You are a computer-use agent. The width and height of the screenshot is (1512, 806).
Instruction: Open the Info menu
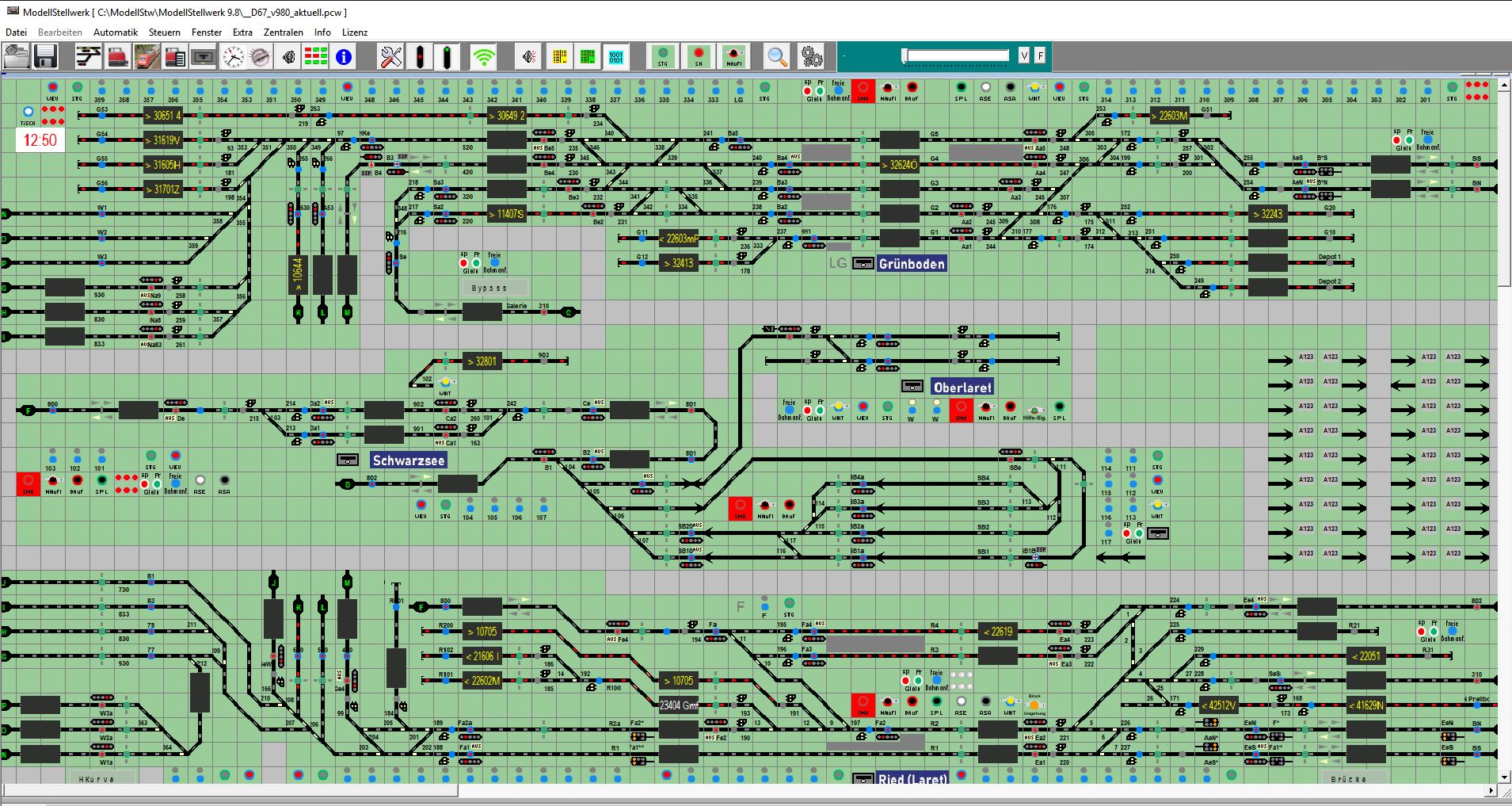(322, 32)
